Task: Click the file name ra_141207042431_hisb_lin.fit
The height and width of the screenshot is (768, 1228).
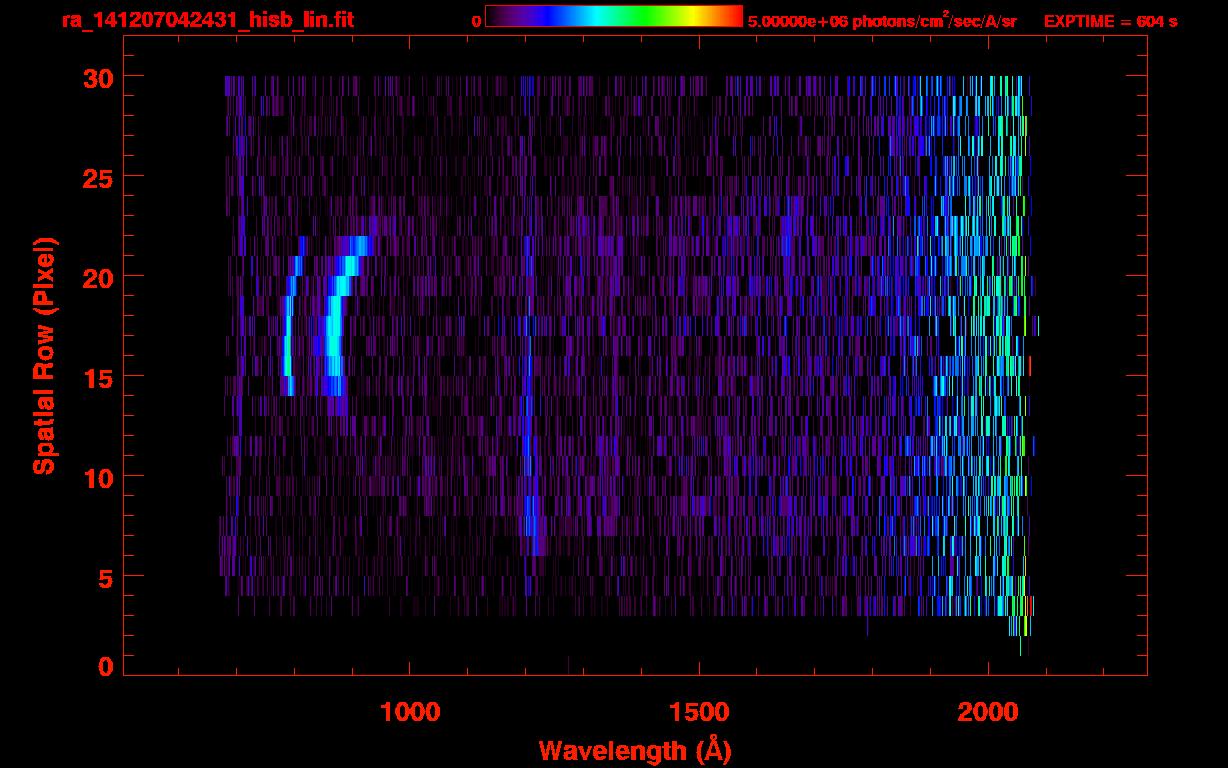Action: click(207, 19)
